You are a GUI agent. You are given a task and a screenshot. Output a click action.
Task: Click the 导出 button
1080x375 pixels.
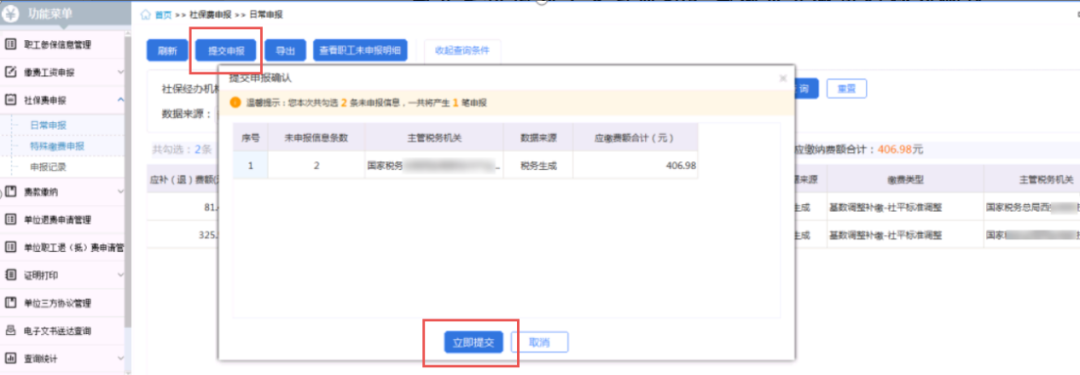285,50
